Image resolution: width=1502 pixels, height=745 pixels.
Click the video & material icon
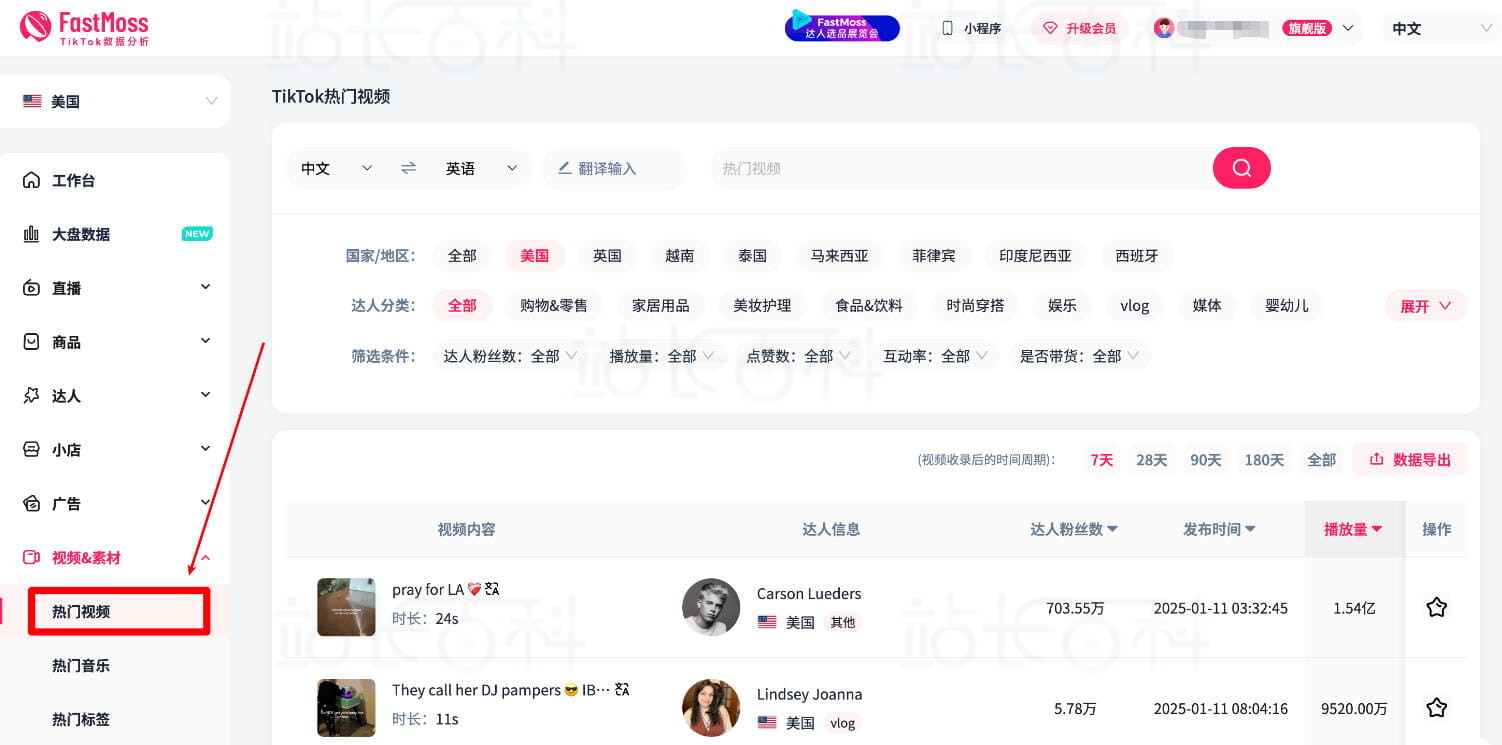tap(31, 558)
